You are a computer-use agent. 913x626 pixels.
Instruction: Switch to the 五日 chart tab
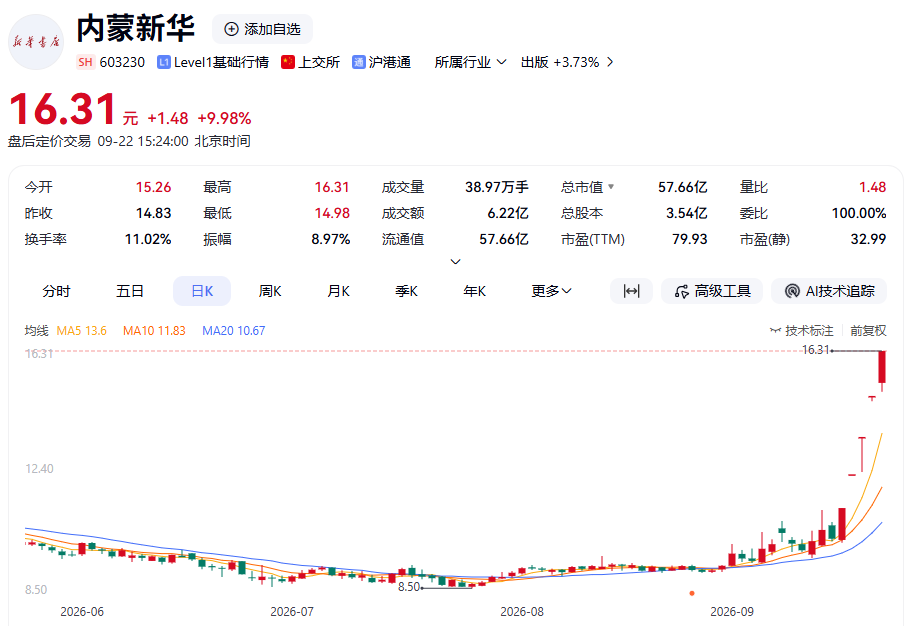click(x=130, y=291)
